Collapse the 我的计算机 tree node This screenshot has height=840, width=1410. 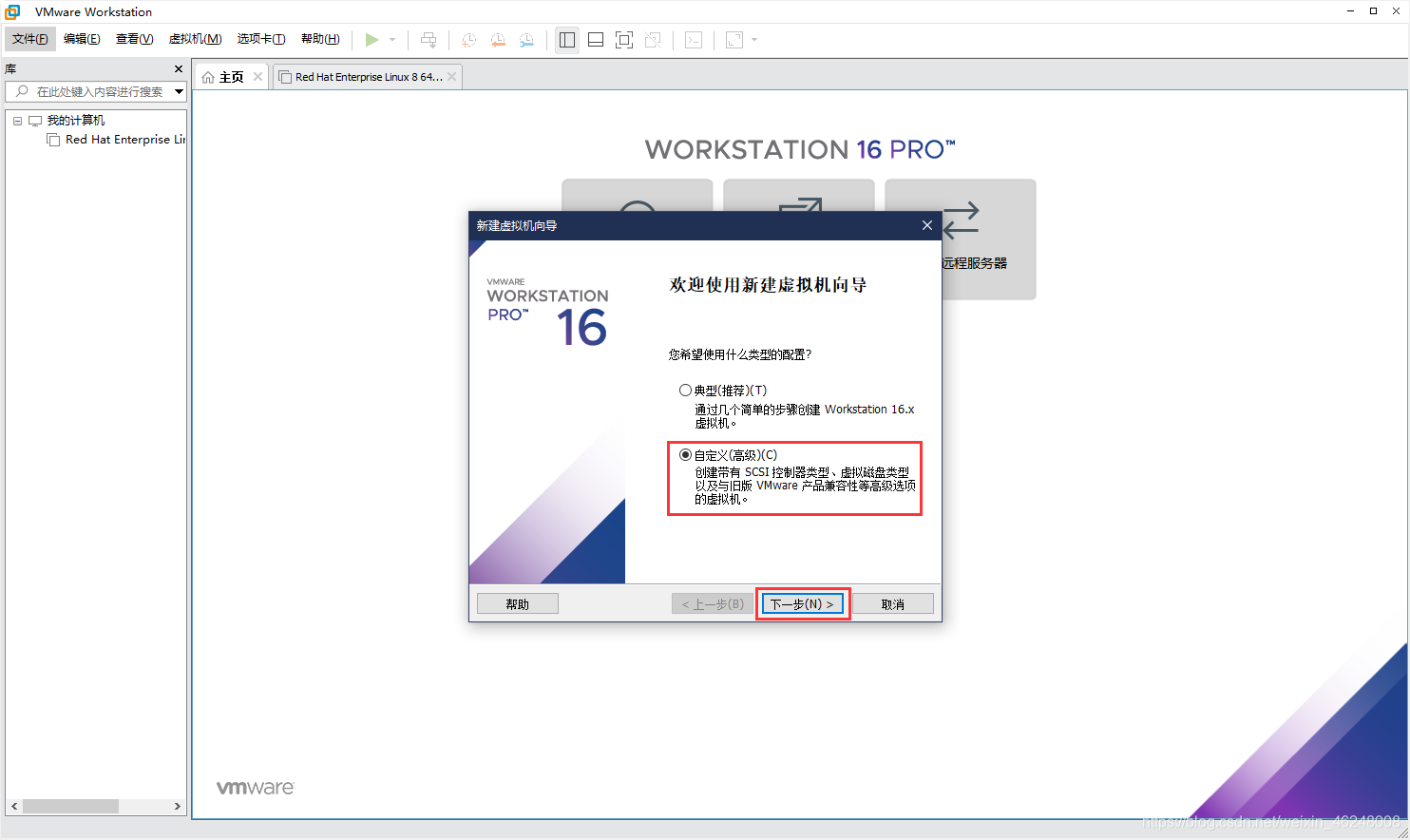click(x=17, y=121)
